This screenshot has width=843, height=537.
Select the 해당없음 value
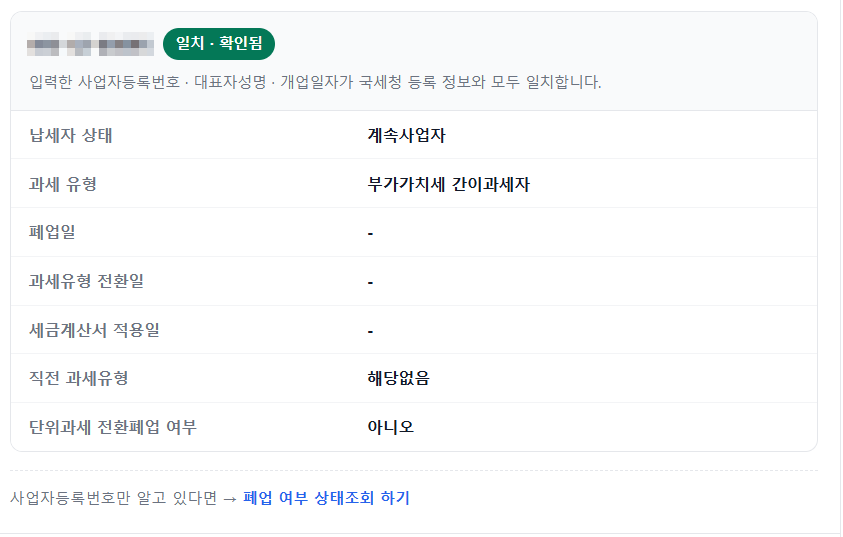(x=398, y=378)
